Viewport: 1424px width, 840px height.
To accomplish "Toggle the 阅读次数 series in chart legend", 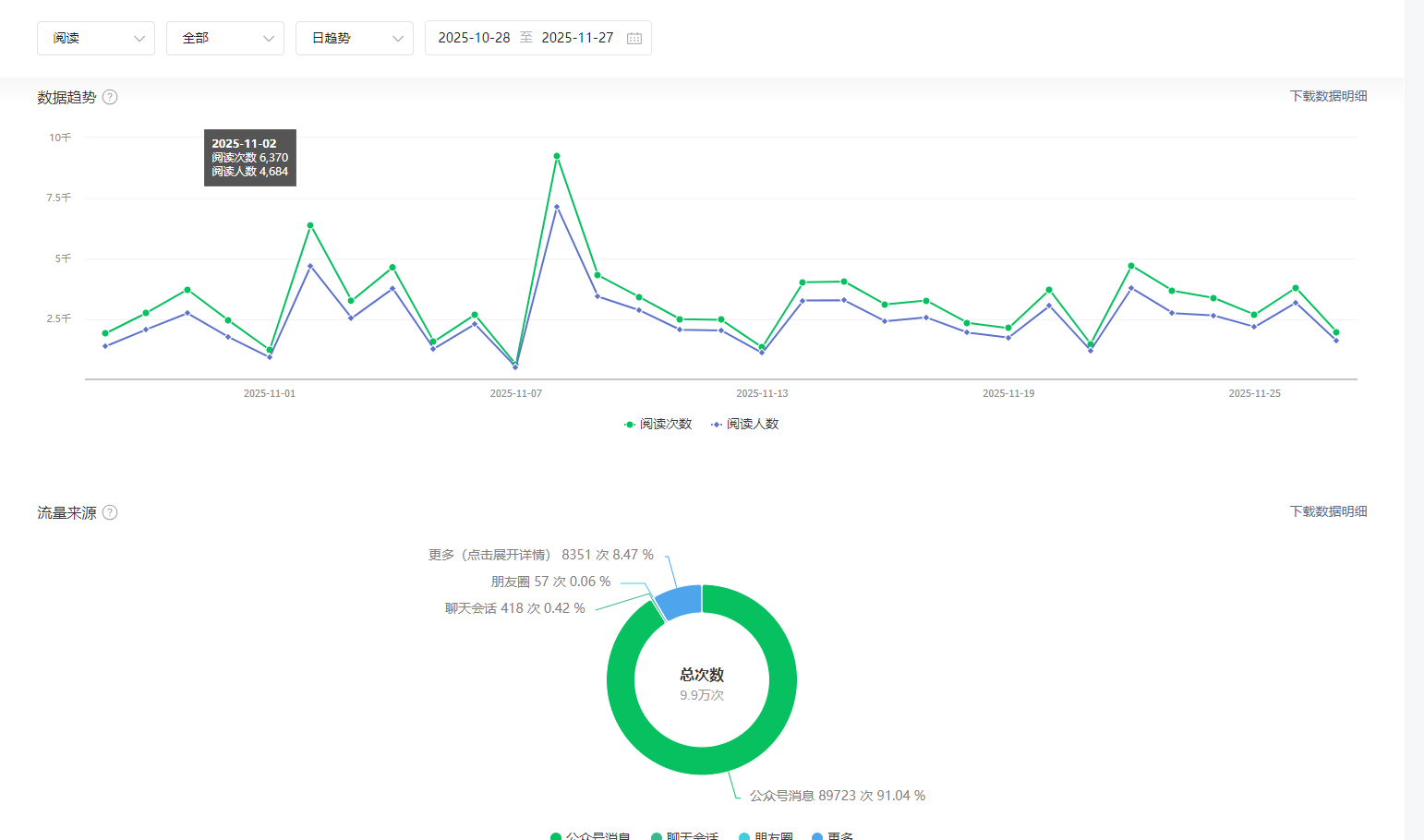I will 658,424.
